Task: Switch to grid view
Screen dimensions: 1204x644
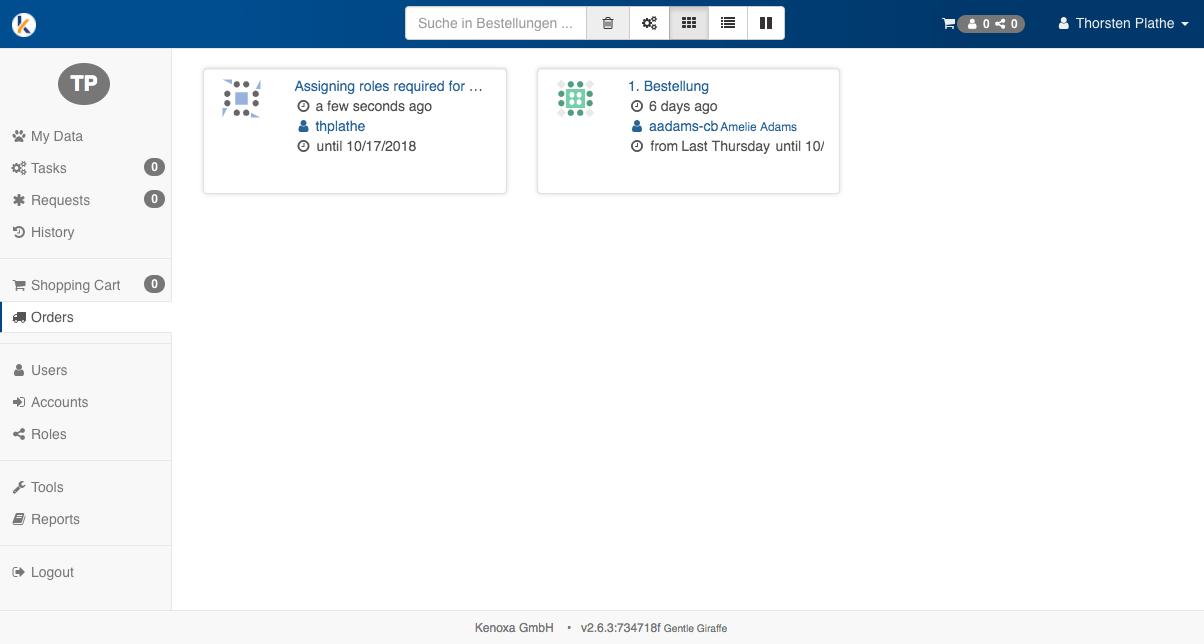Action: point(689,23)
